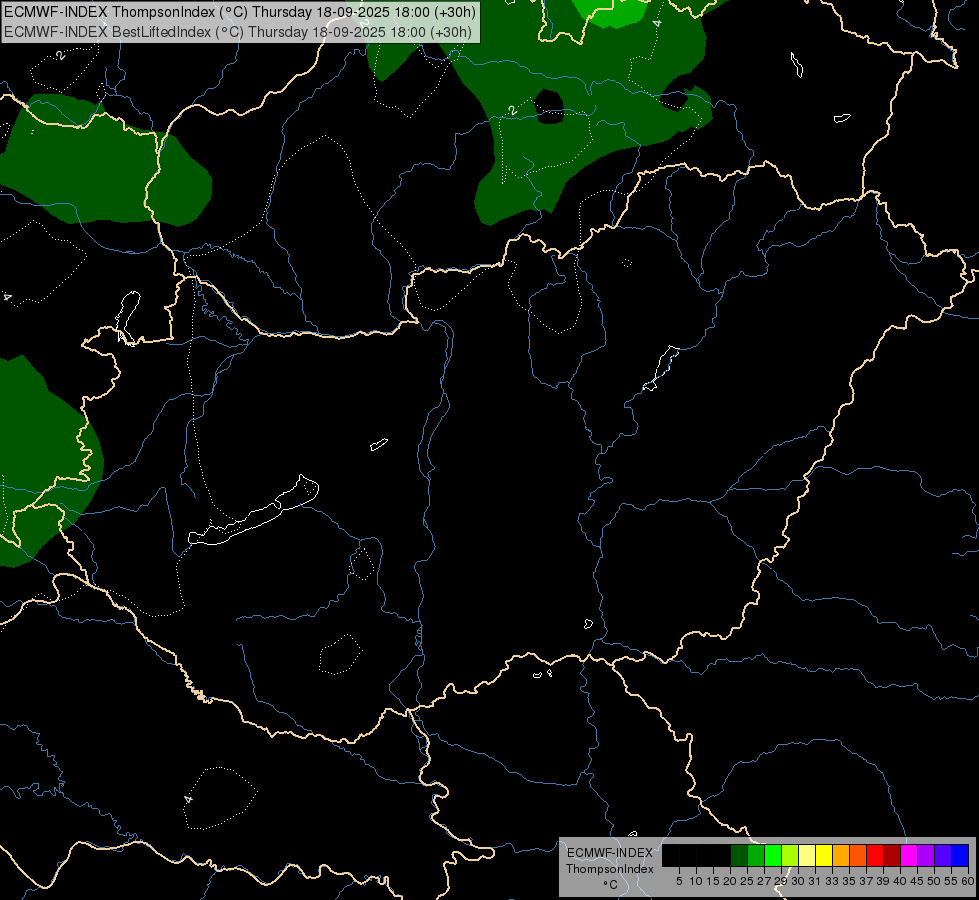Pick the orange 33–35 legend swatch

841,856
